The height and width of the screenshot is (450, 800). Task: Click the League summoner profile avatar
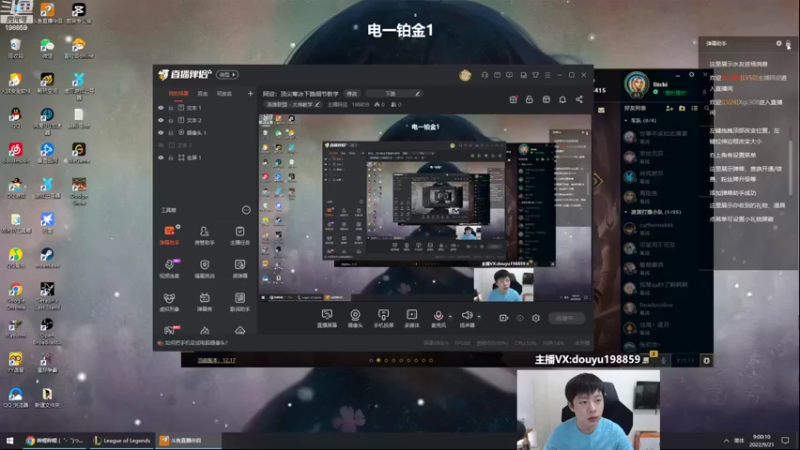pos(636,84)
